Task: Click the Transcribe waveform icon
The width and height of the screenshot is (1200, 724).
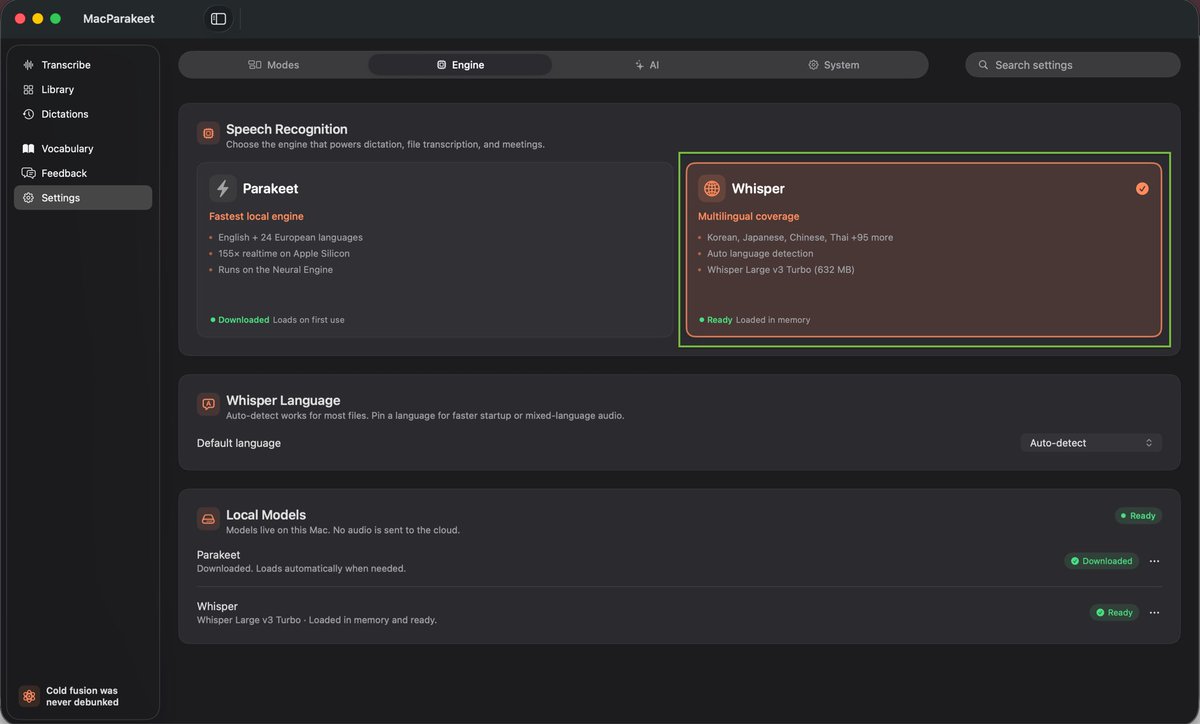Action: pos(28,65)
